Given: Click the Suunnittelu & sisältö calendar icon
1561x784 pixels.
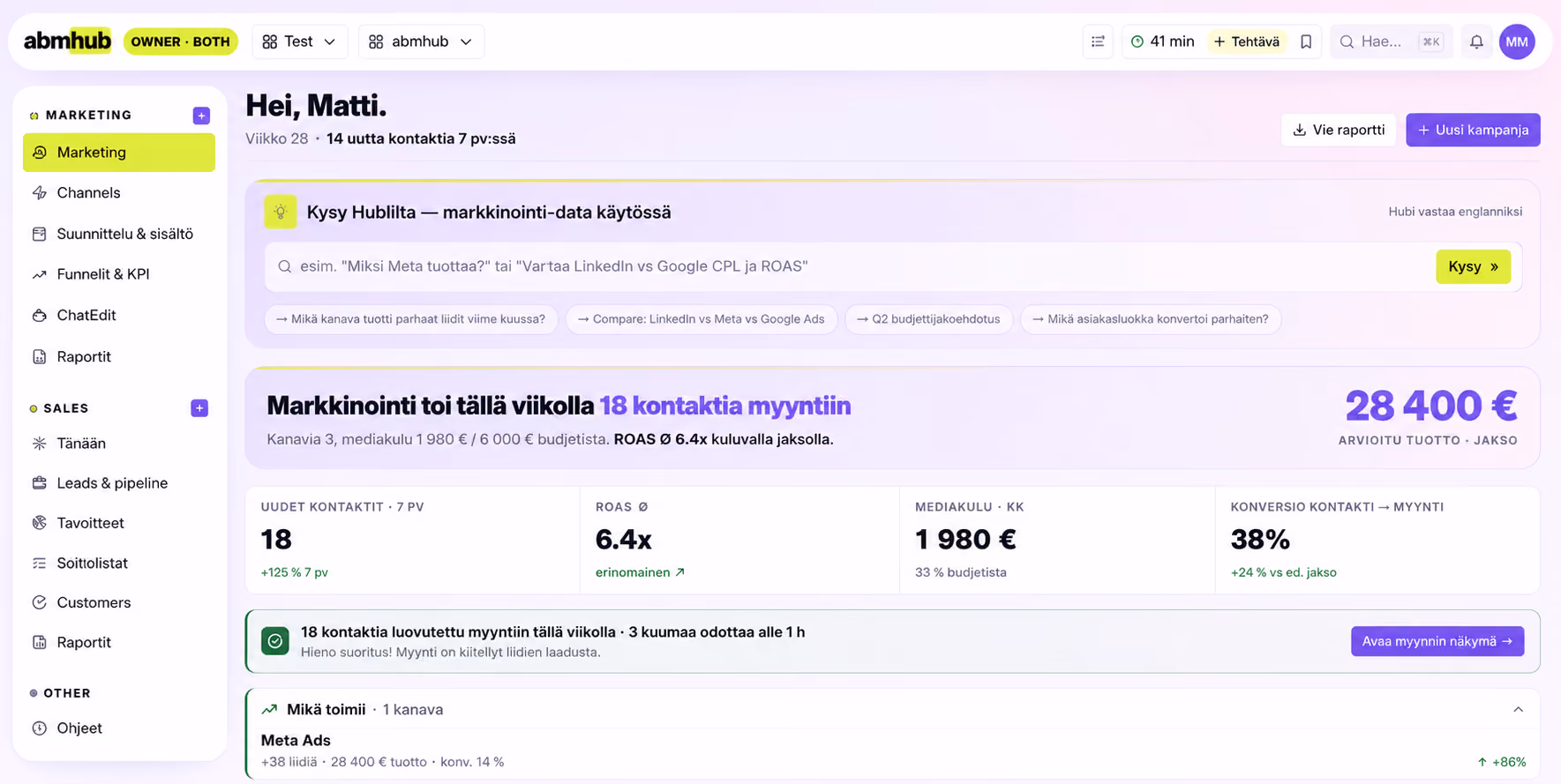Looking at the screenshot, I should click(40, 234).
